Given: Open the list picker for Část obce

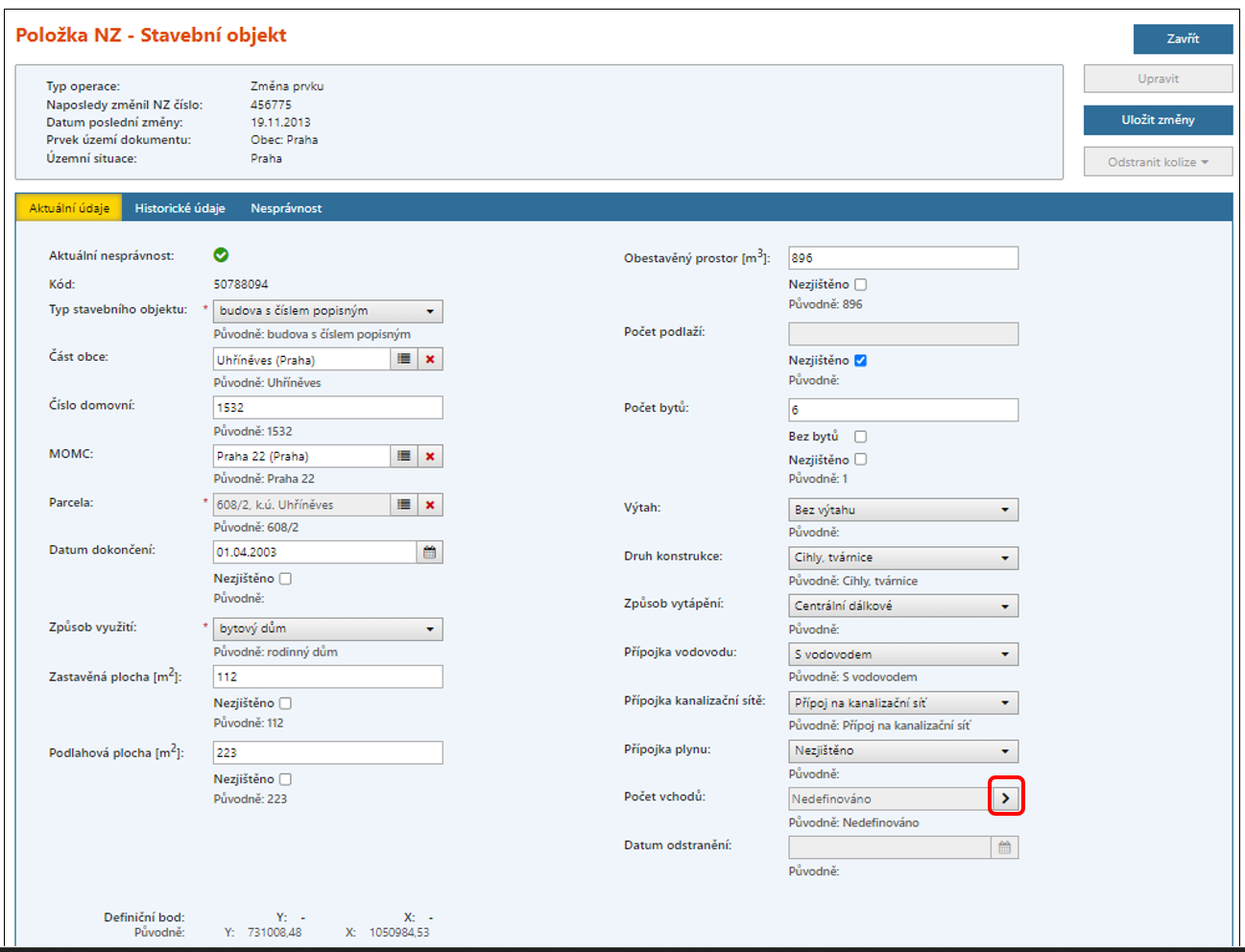Looking at the screenshot, I should (x=404, y=359).
